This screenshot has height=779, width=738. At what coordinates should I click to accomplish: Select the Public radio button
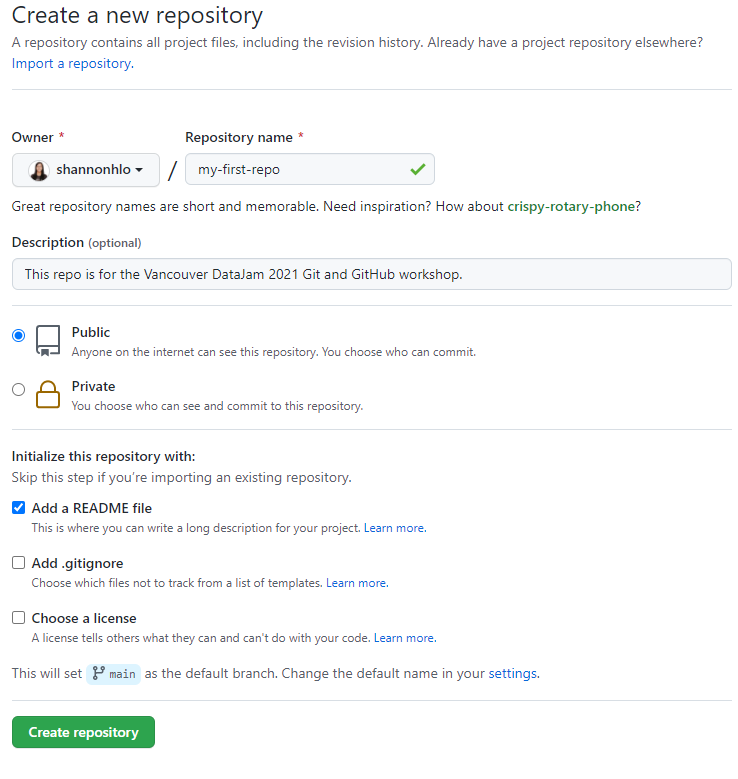(19, 336)
